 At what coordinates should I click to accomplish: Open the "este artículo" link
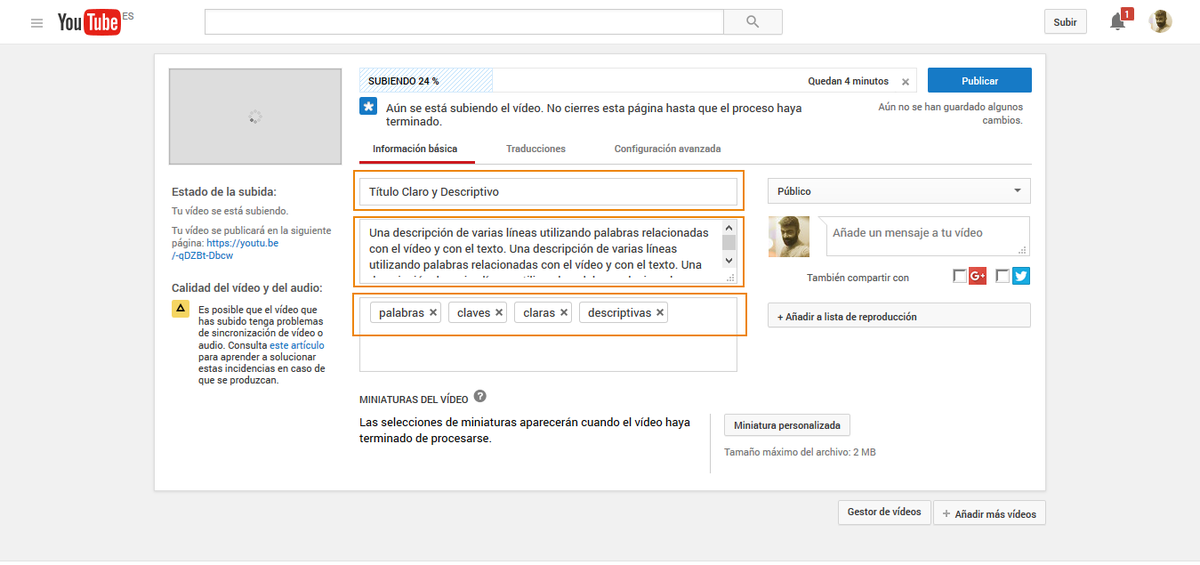(297, 345)
